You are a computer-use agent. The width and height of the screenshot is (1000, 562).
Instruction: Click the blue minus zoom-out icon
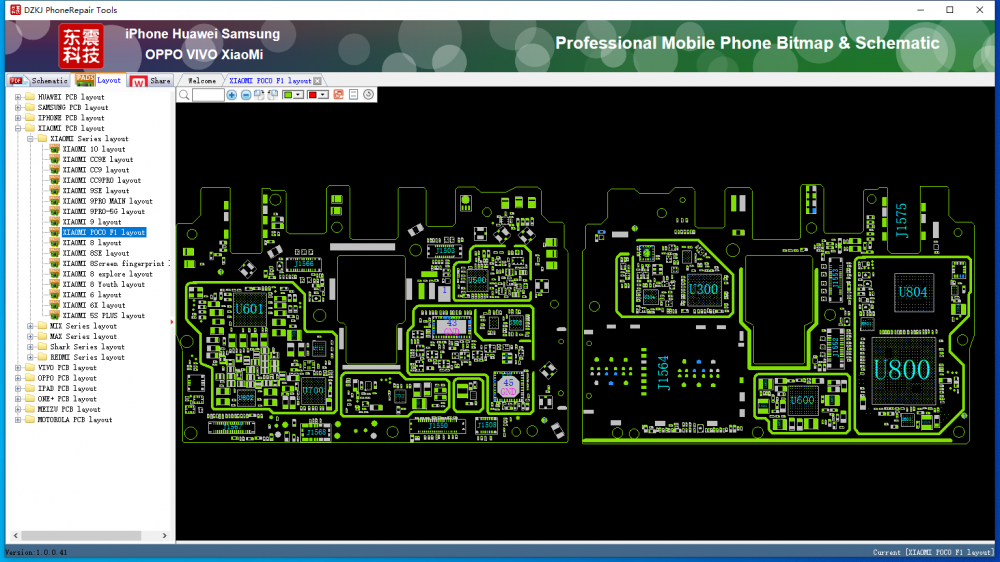click(x=246, y=94)
